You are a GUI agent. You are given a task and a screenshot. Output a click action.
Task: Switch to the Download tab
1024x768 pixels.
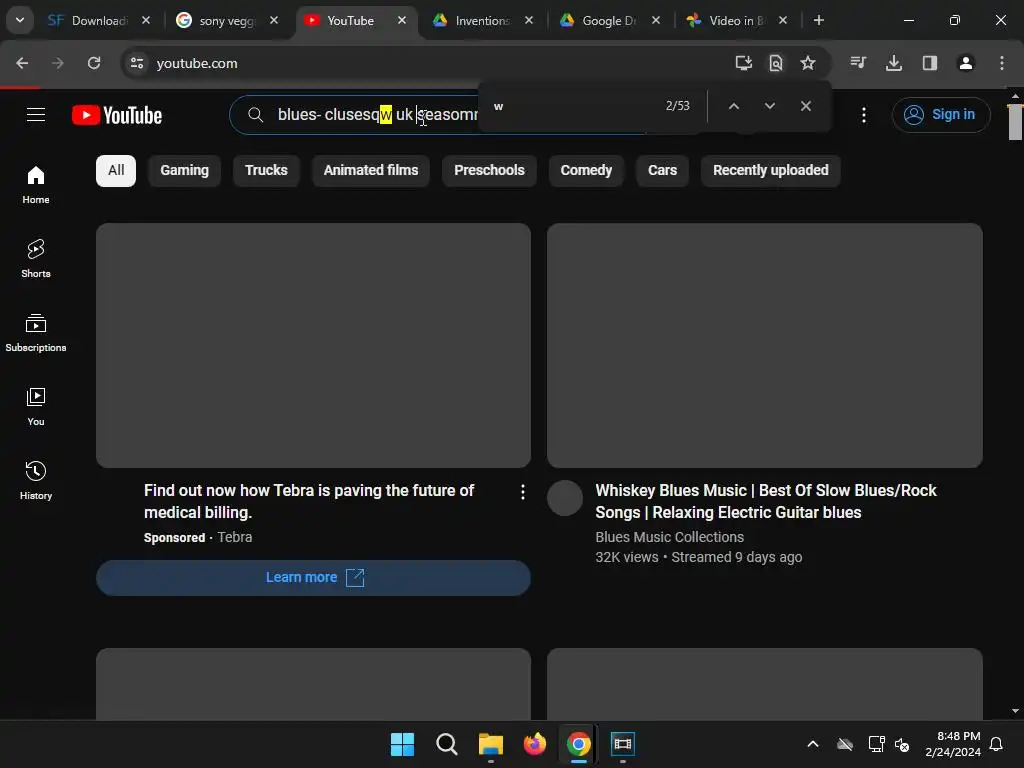(99, 21)
